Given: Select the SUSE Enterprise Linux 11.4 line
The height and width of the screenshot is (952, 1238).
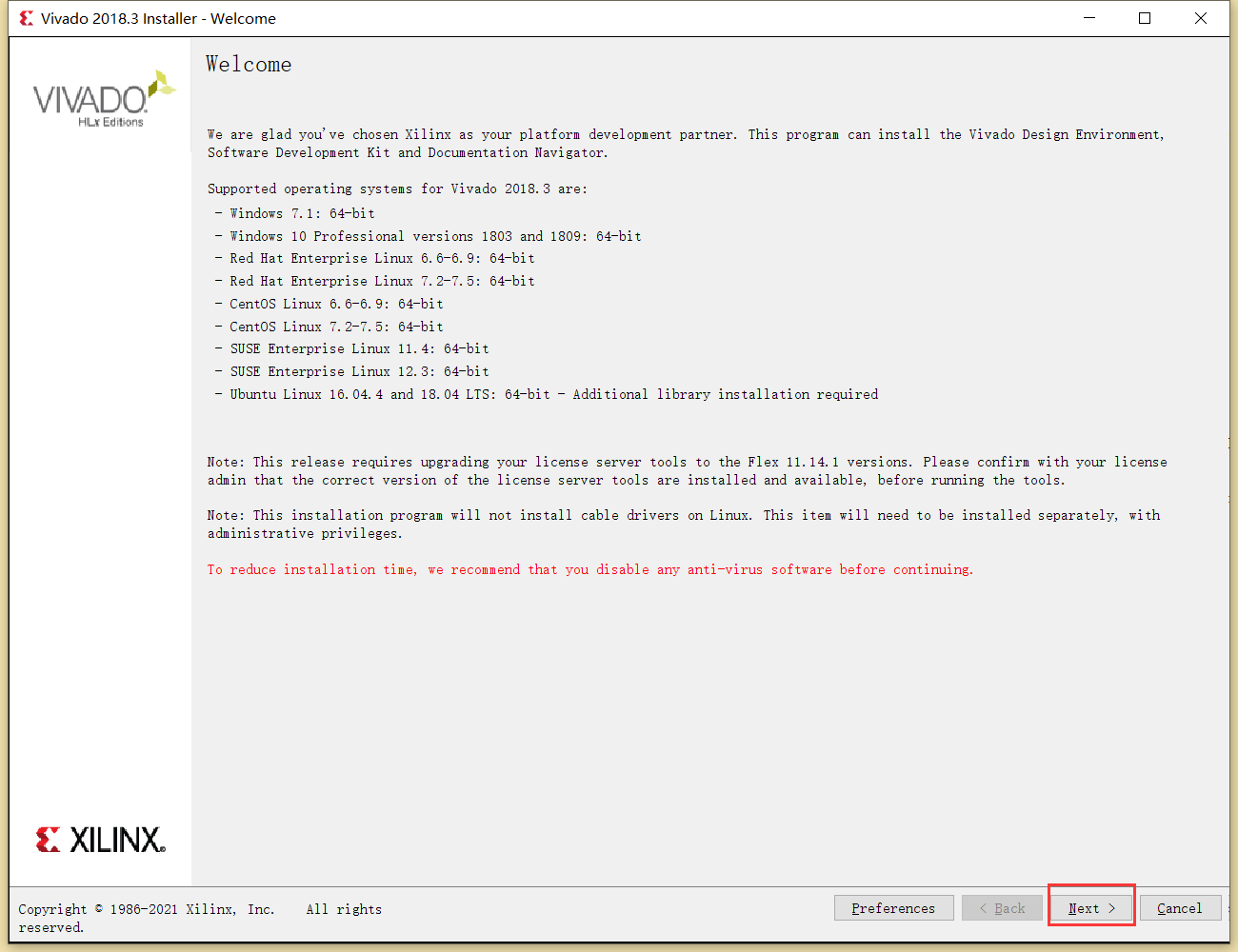Looking at the screenshot, I should 352,348.
